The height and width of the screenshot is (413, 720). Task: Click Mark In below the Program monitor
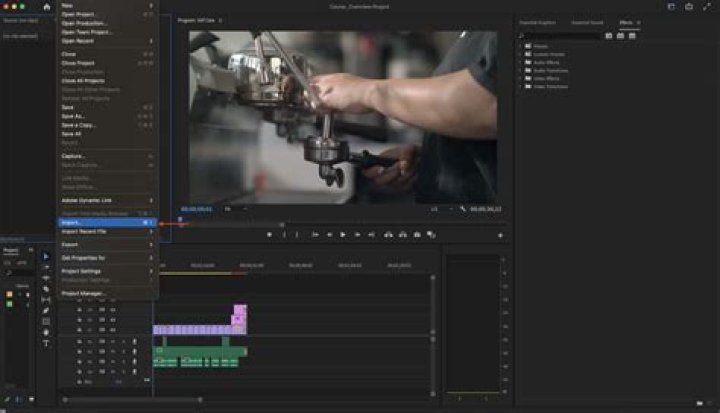(284, 235)
